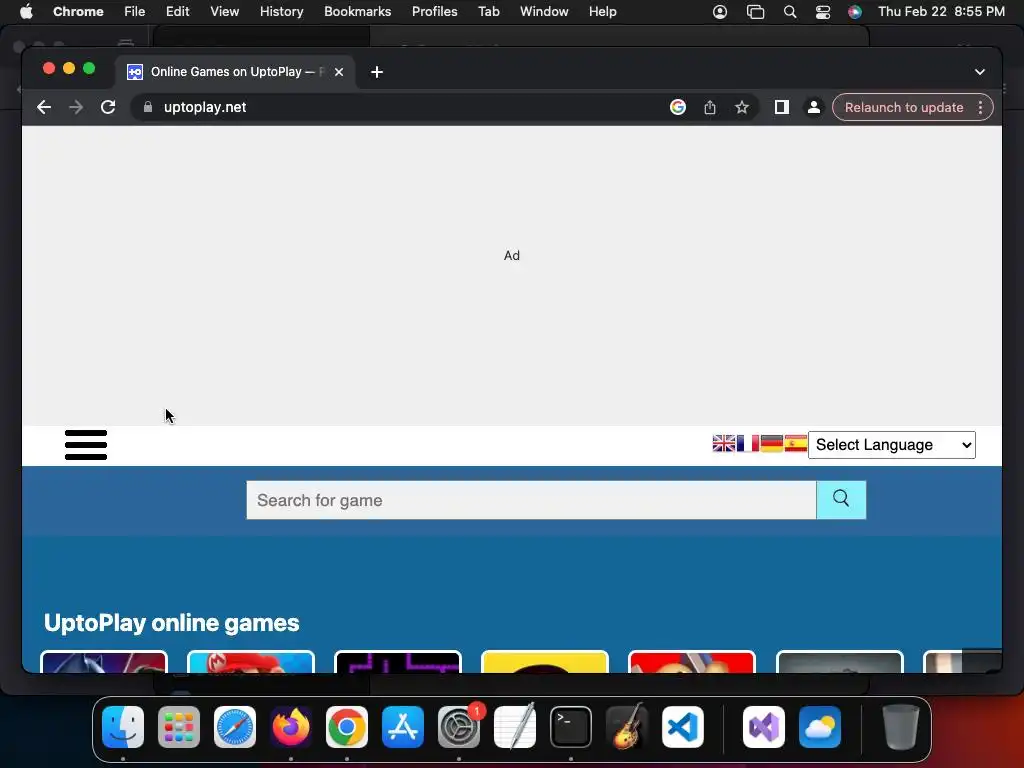
Task: Open App Store from the Dock
Action: (403, 727)
